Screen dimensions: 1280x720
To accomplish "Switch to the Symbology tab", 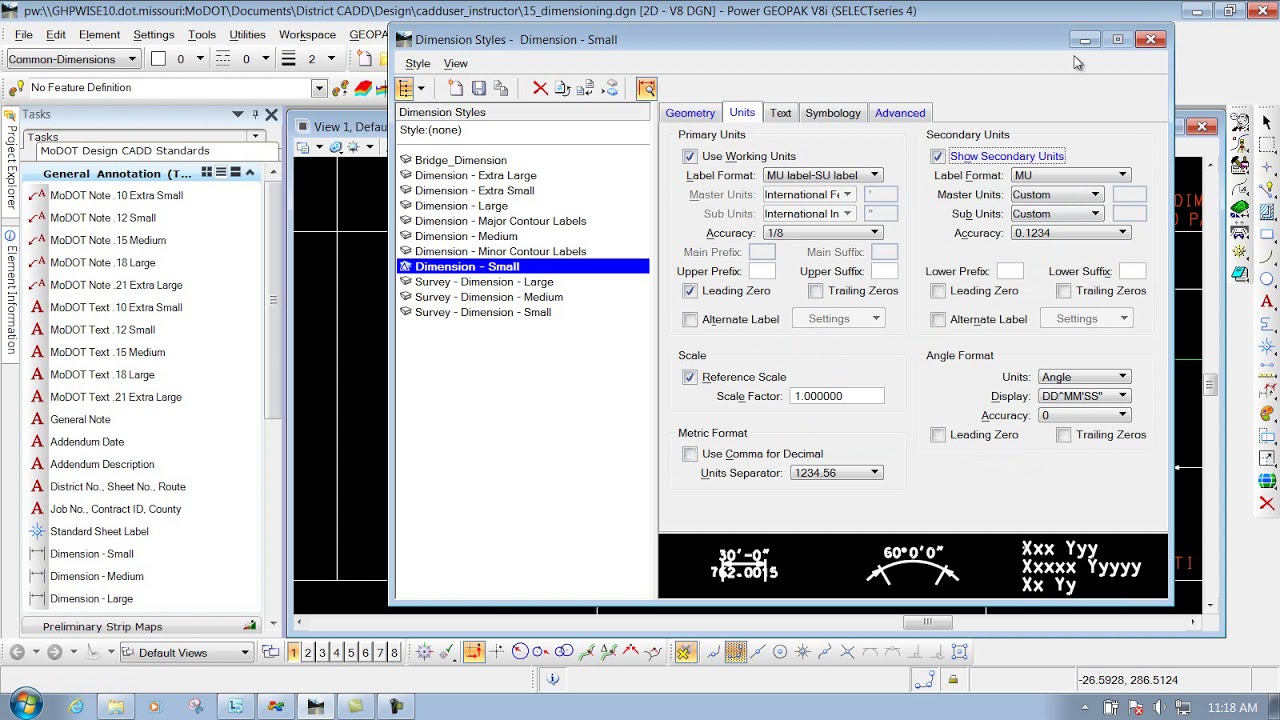I will (833, 113).
